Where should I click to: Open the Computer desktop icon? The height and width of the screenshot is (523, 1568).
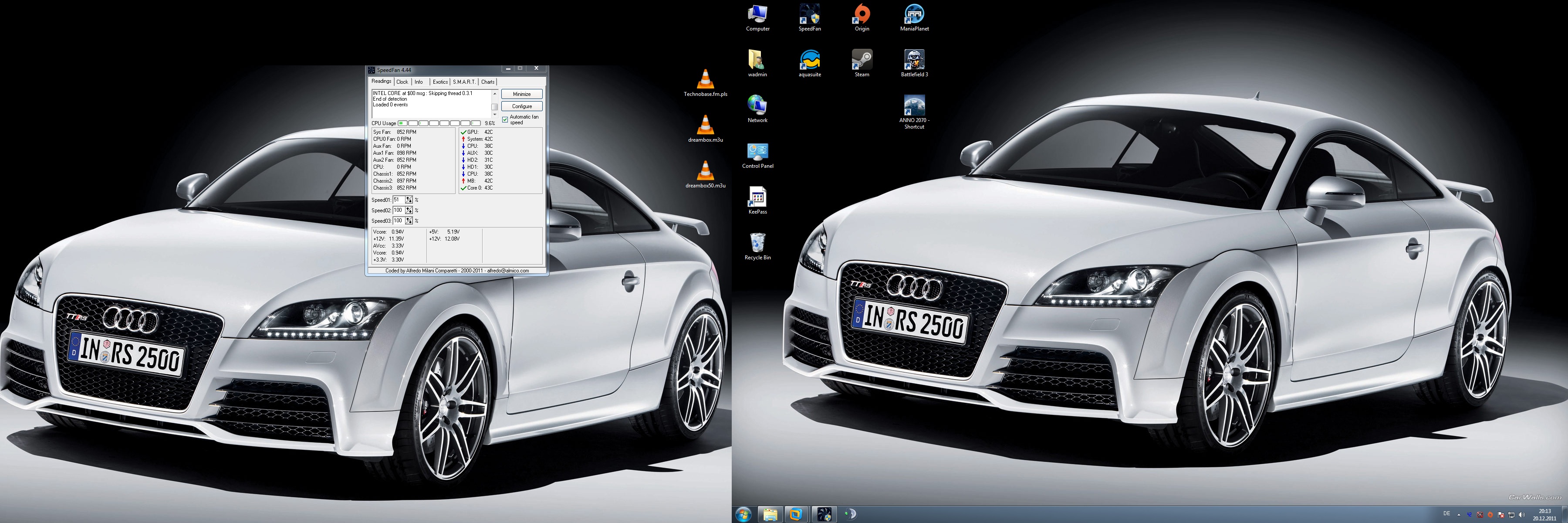[758, 18]
